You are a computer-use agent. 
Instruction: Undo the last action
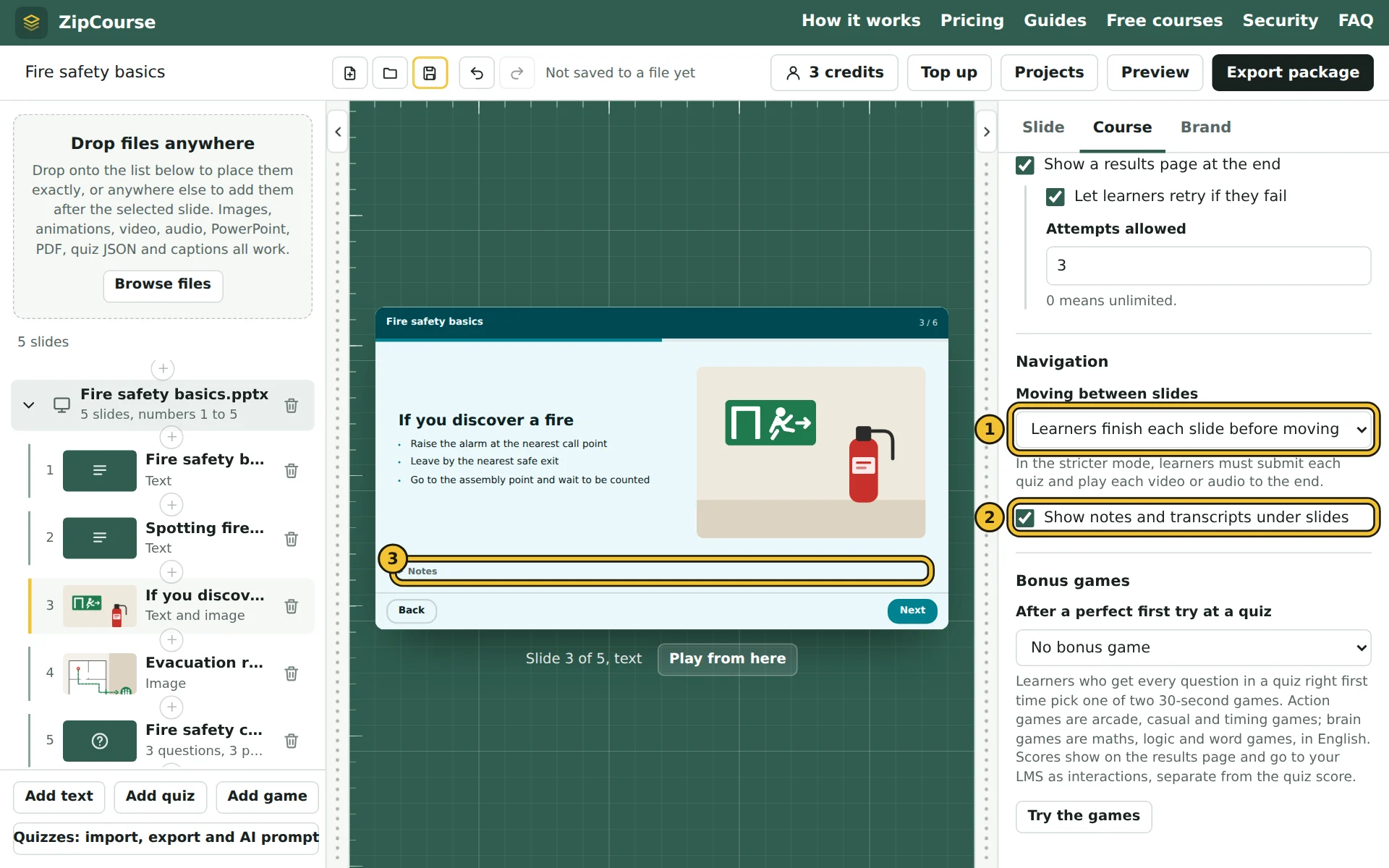477,73
